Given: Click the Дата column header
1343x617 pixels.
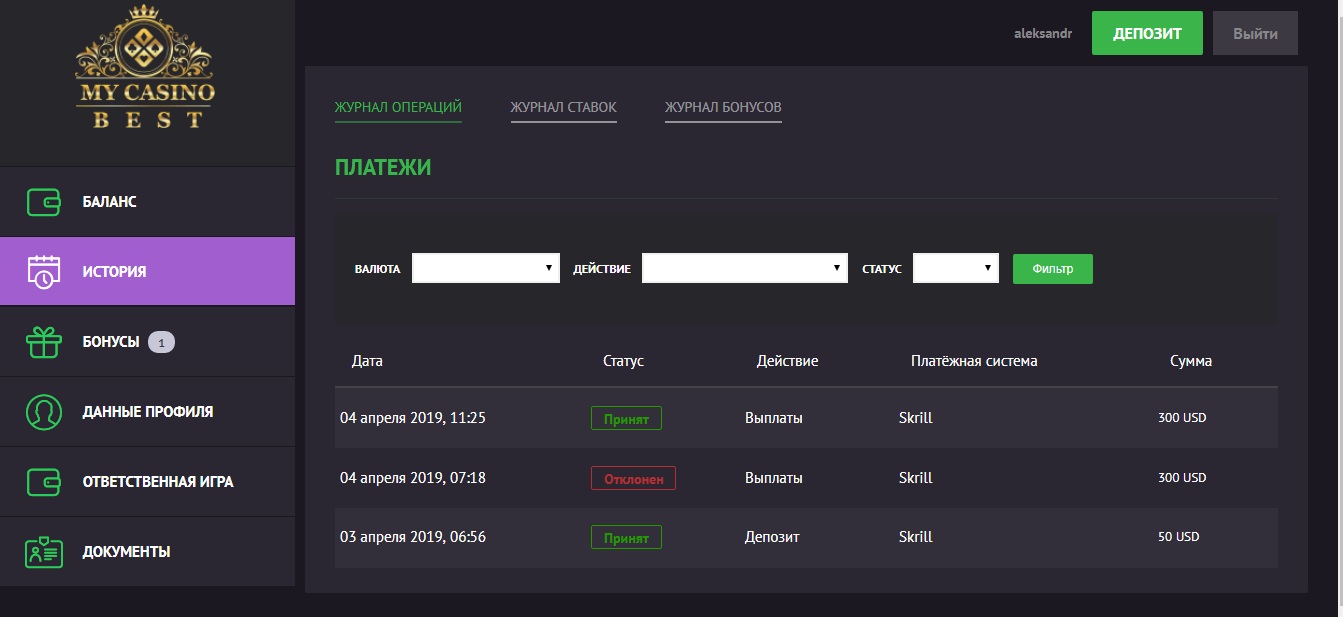Looking at the screenshot, I should 367,361.
